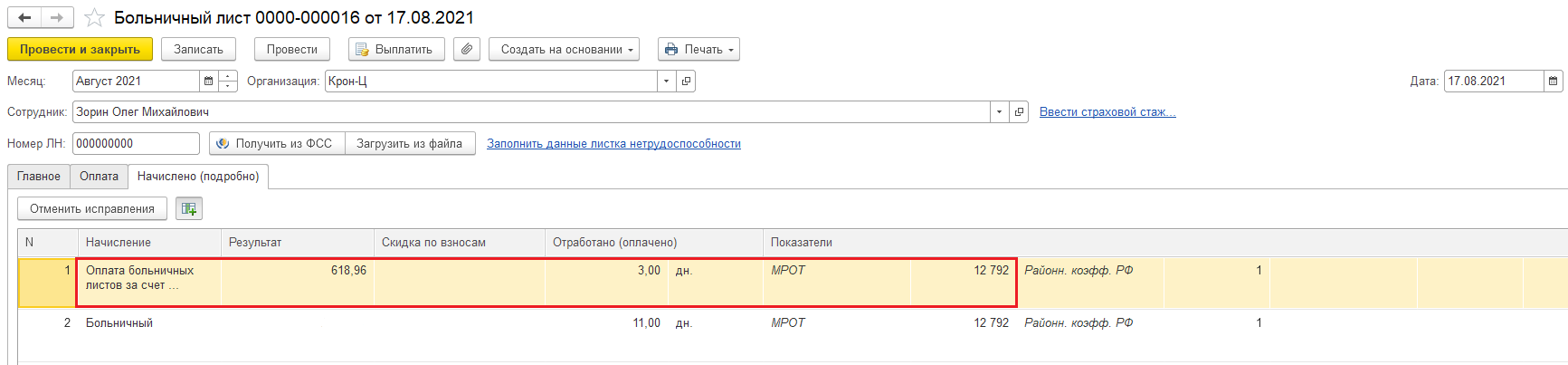Viewport: 1568px width, 365px height.
Task: Switch to the Оплата tab
Action: coord(99,177)
